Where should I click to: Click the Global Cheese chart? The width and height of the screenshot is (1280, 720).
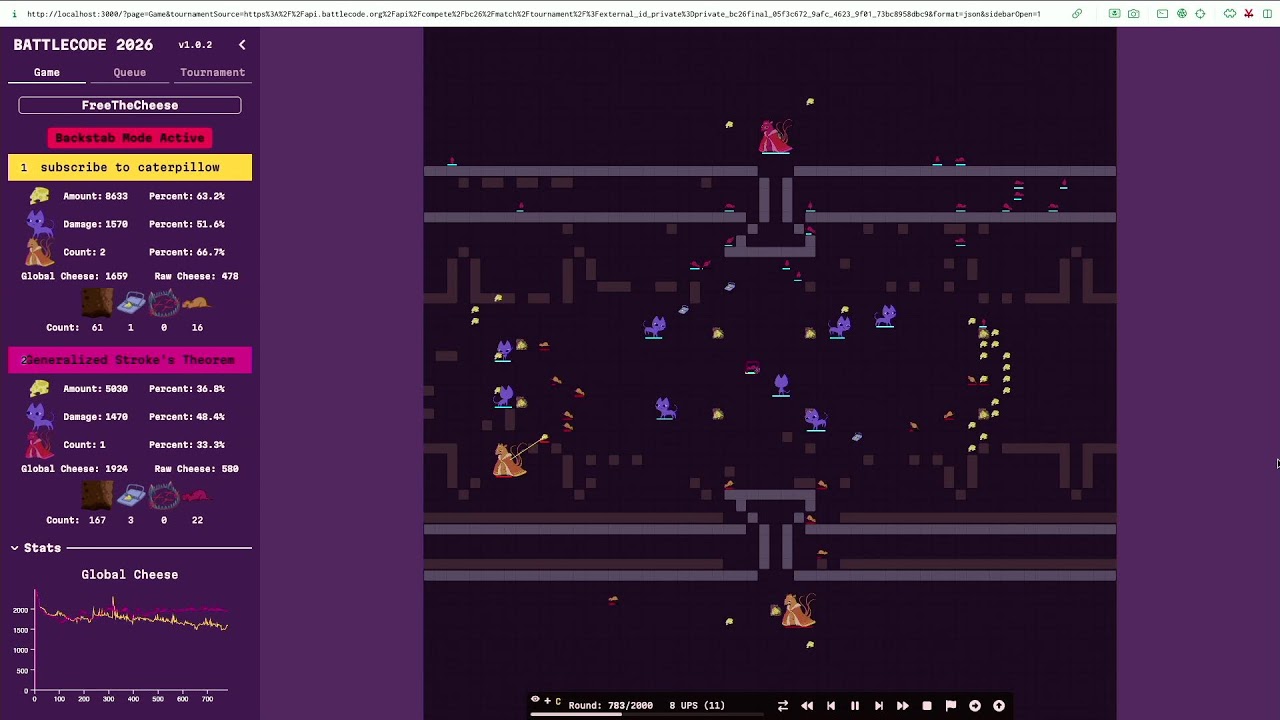pos(130,640)
